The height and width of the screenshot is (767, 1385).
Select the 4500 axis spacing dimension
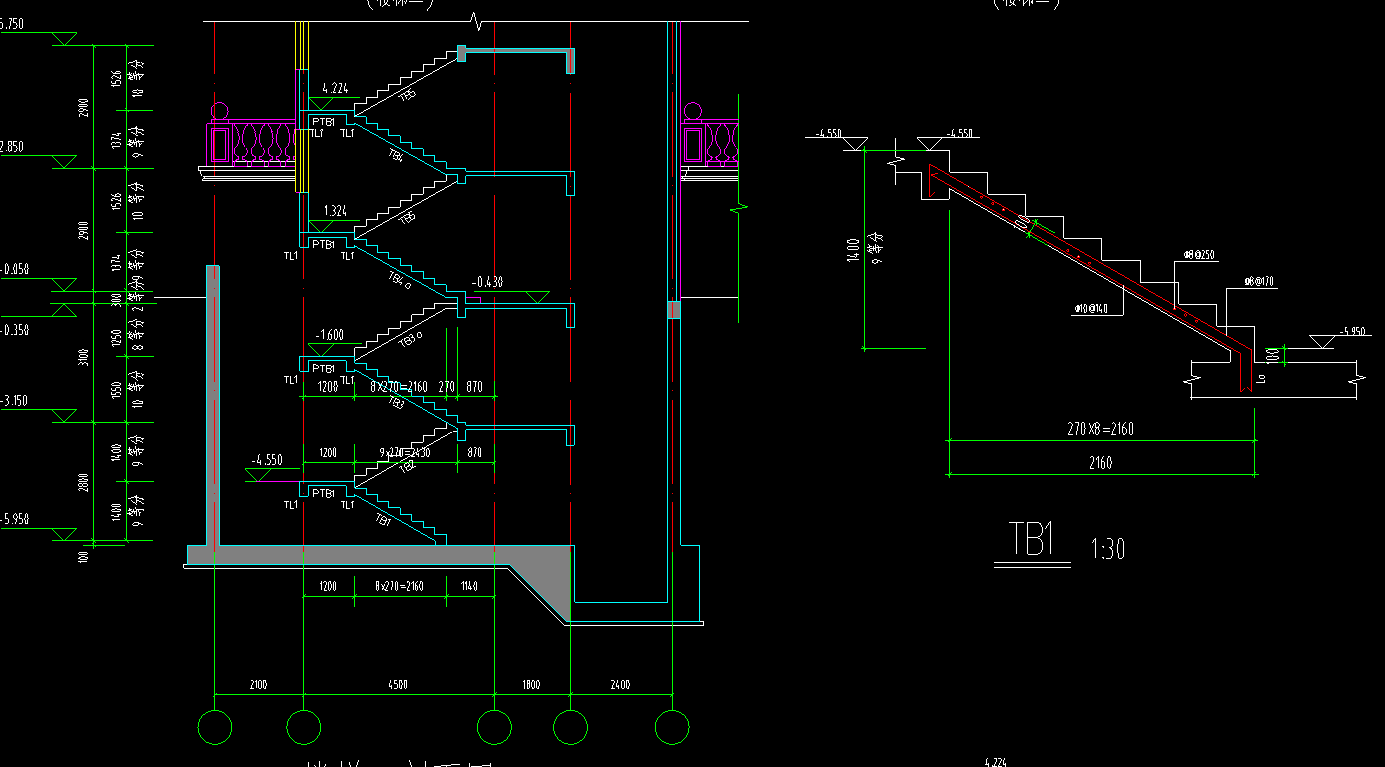point(397,685)
